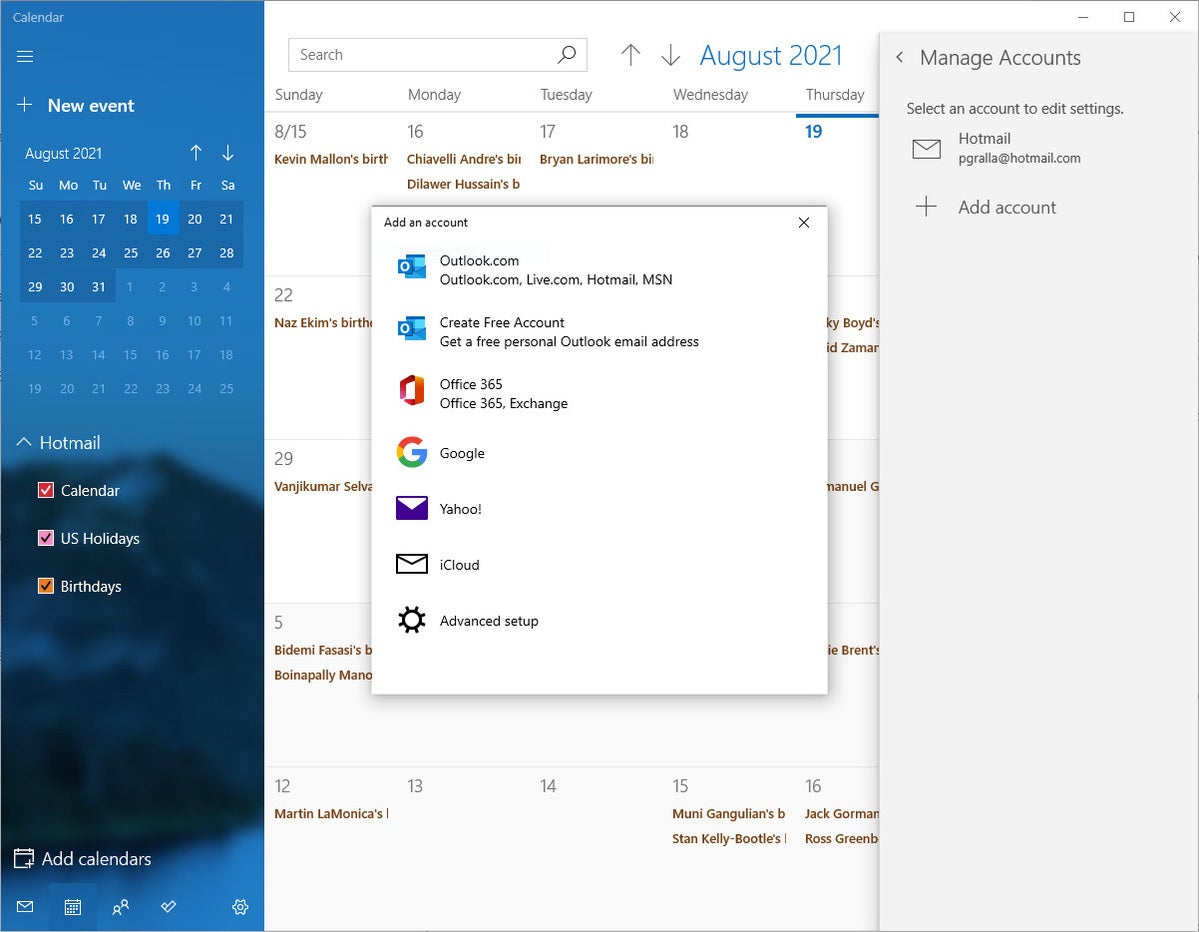Open Chiavelli Andre's birthday event
Screen dimensions: 1199x932
point(463,159)
